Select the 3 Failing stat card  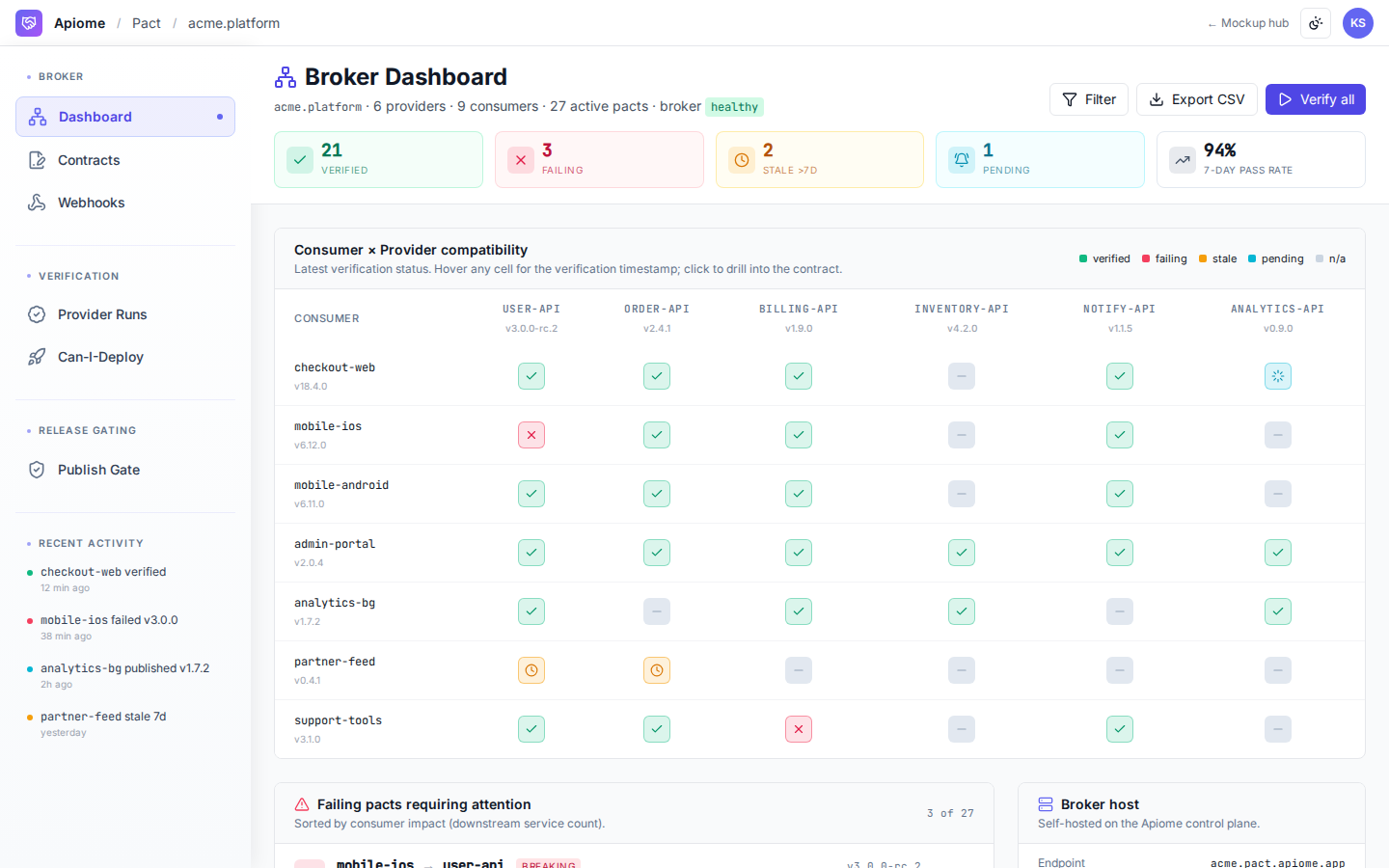tap(599, 159)
